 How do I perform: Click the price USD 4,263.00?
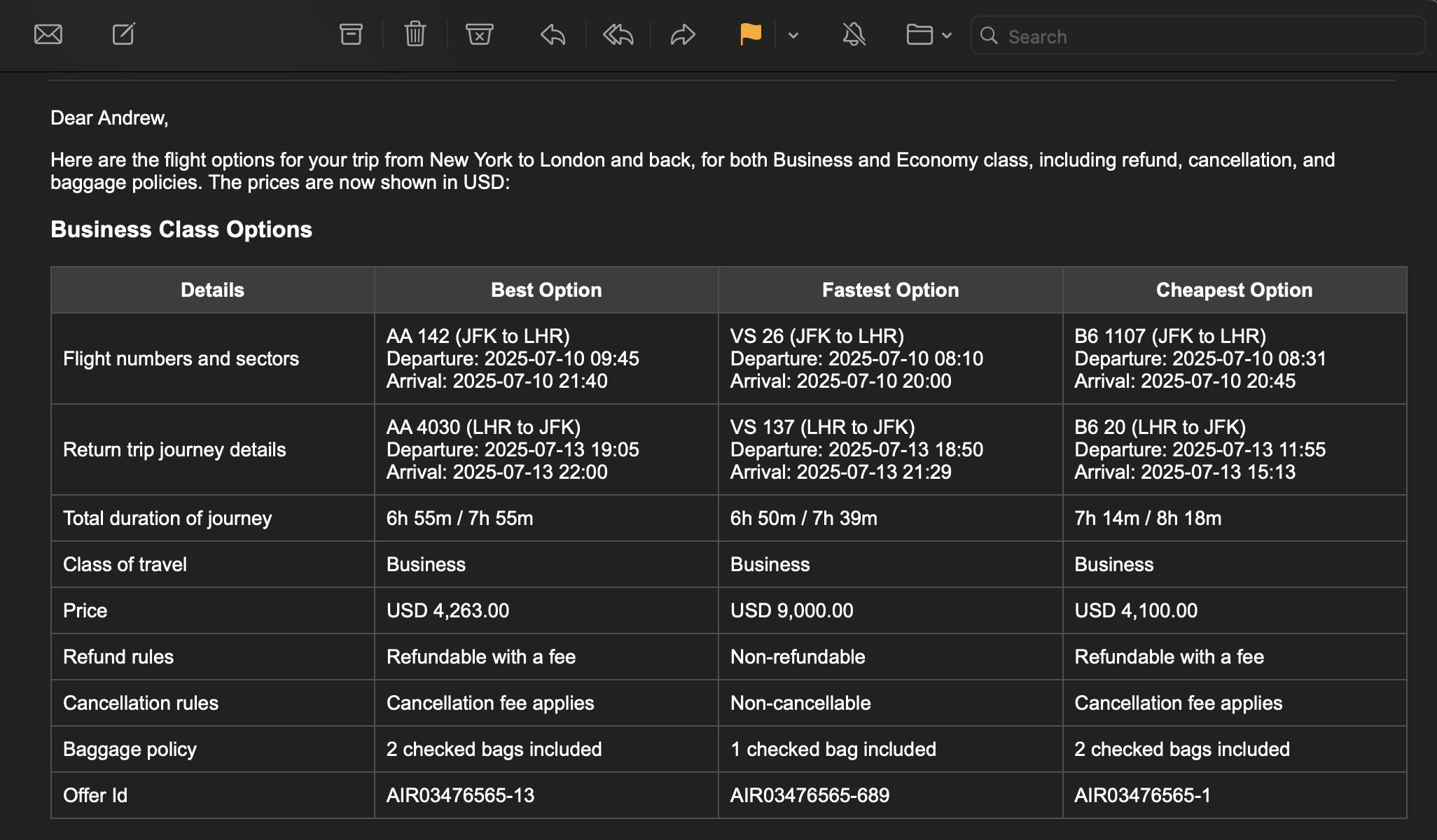tap(448, 610)
